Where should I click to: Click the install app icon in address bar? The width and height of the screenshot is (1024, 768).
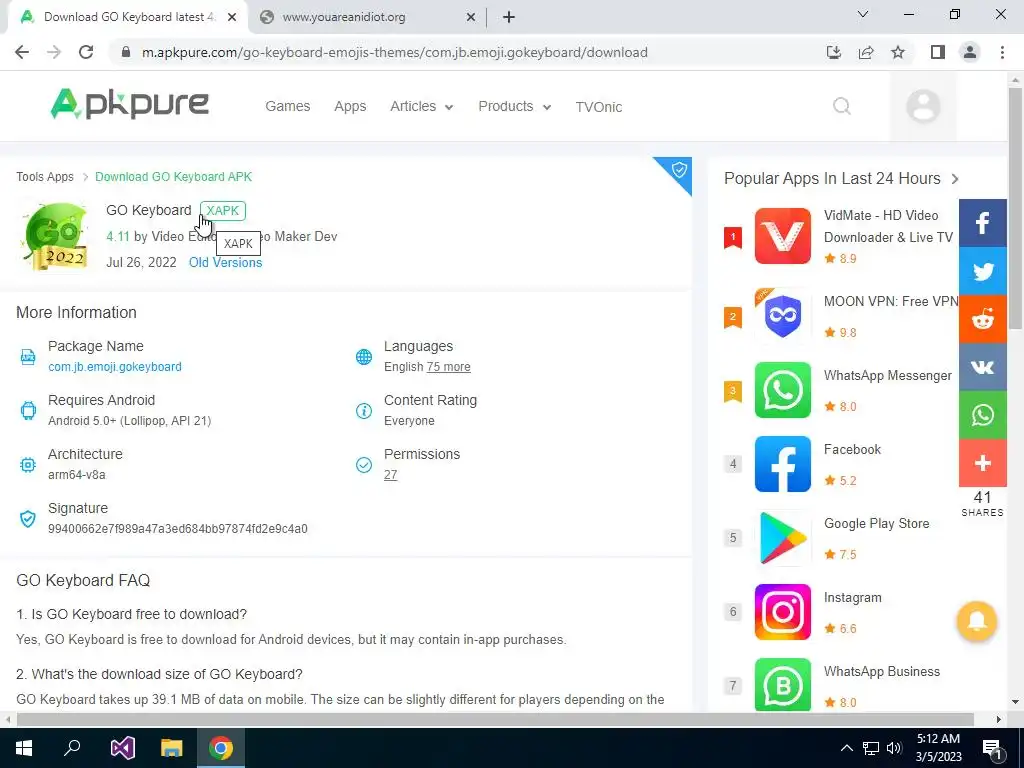tap(834, 52)
